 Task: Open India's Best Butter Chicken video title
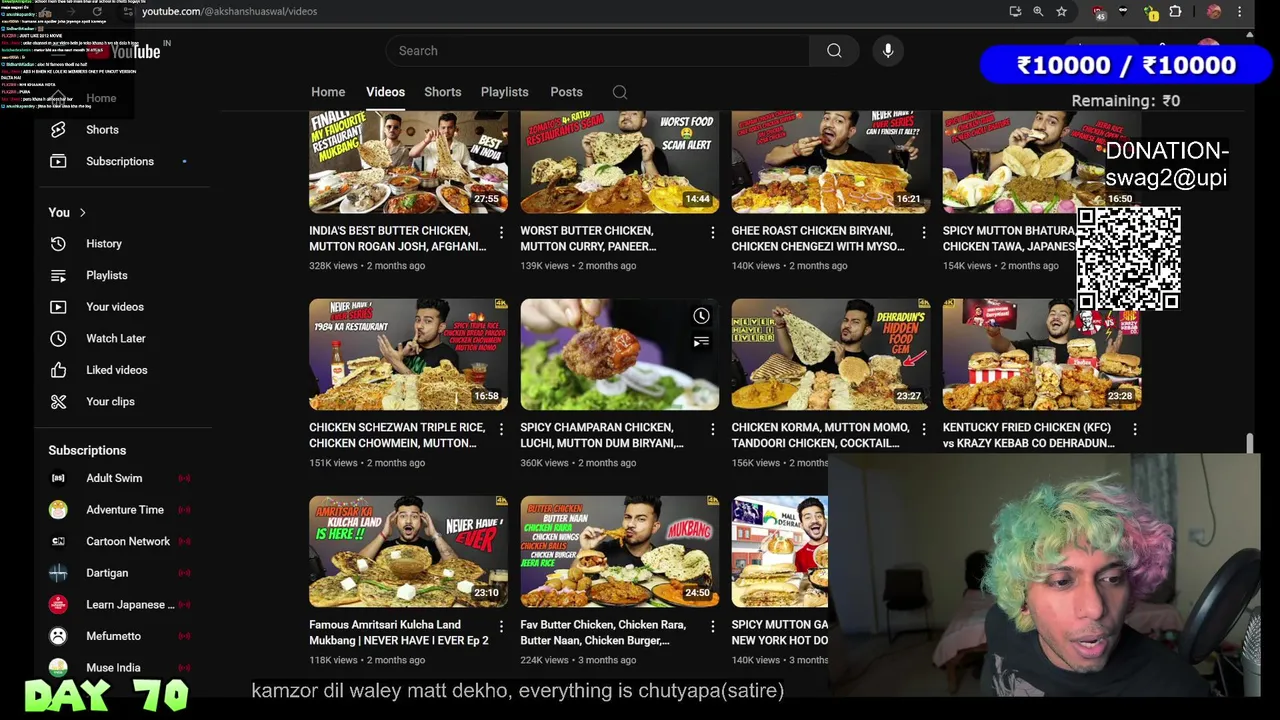point(398,238)
